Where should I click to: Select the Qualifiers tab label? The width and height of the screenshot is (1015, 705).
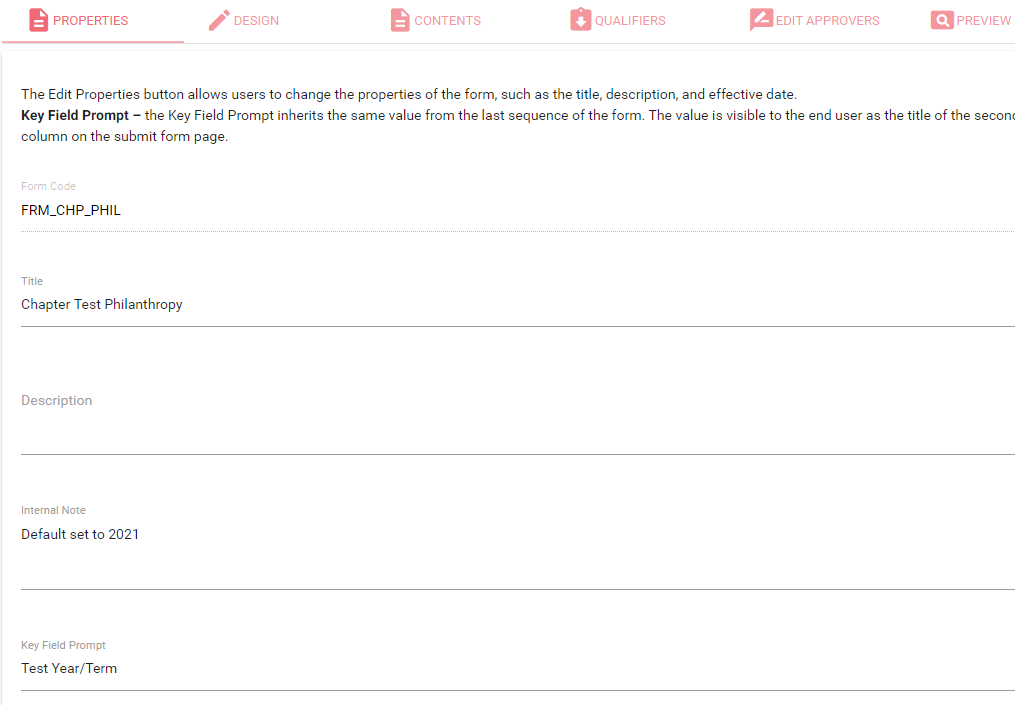point(630,21)
